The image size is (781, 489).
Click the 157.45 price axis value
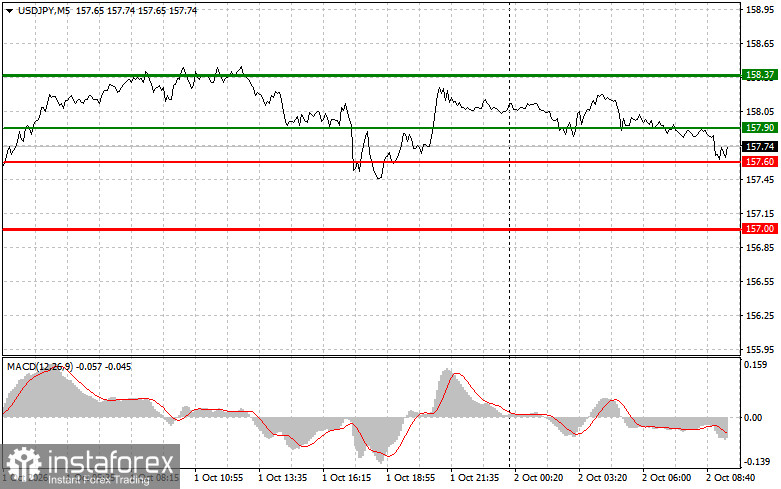tap(760, 179)
